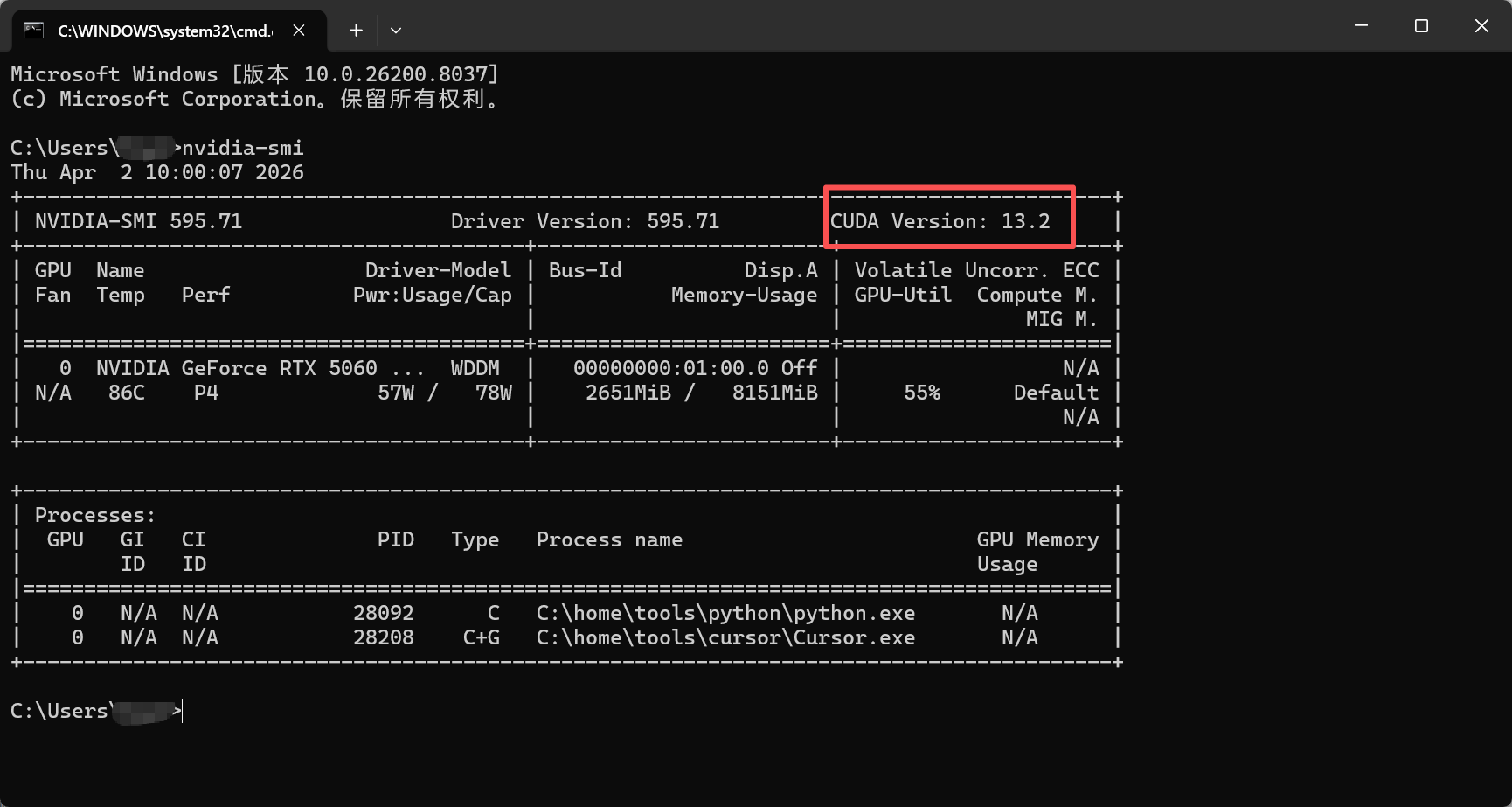
Task: Maximize the terminal window
Action: point(1421,26)
